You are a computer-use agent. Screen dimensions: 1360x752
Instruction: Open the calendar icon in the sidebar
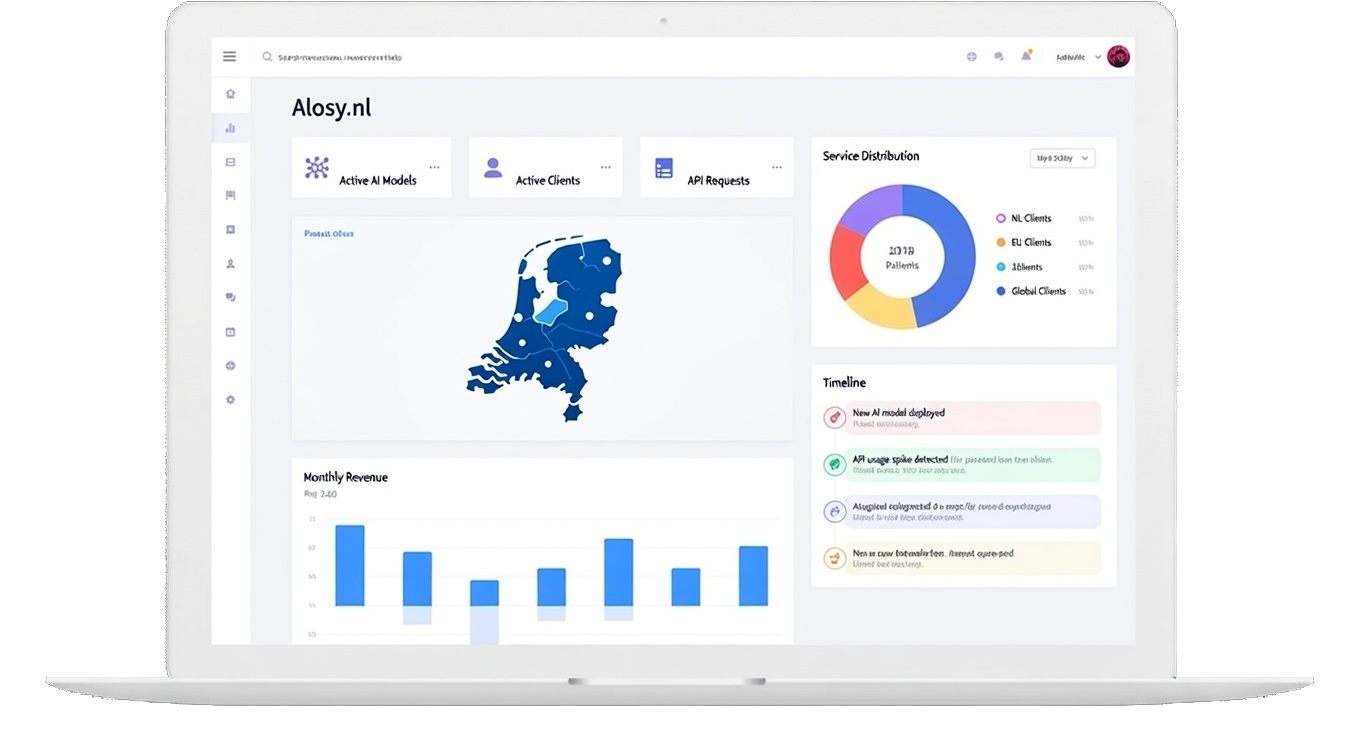coord(229,331)
